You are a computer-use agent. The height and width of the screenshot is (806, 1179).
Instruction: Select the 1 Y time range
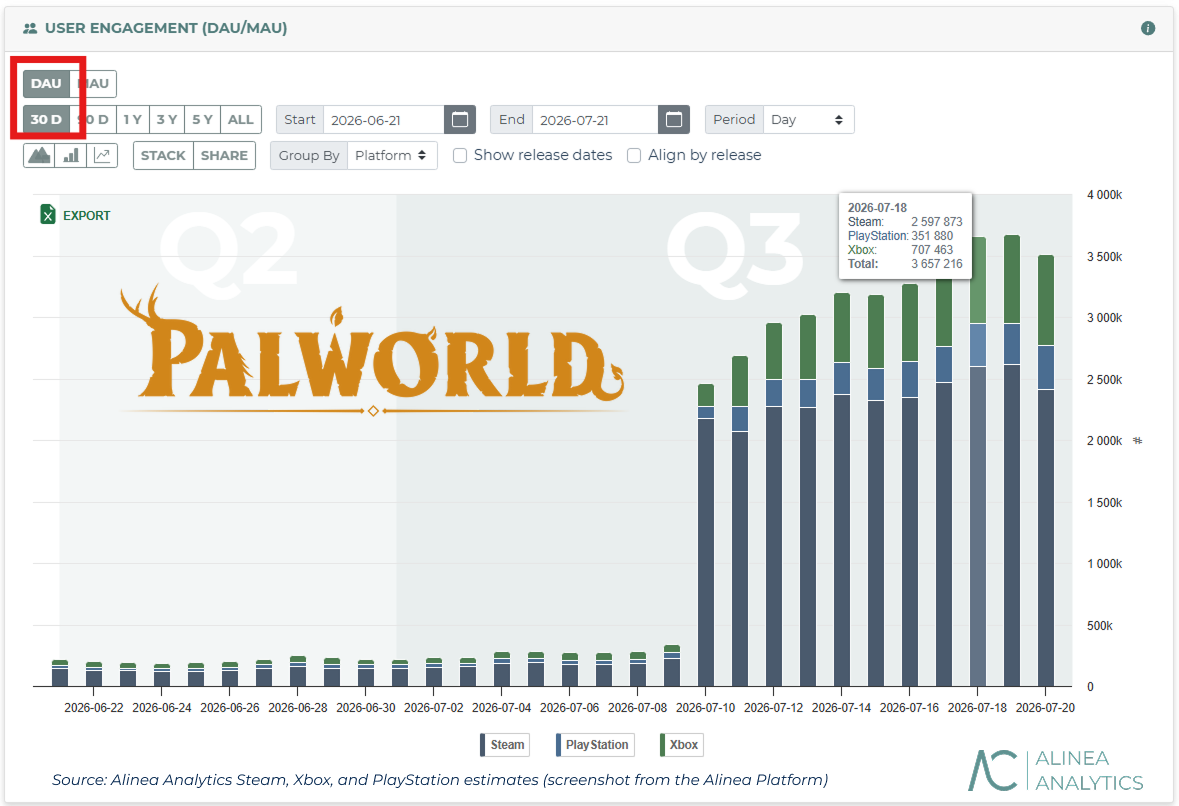click(x=133, y=120)
